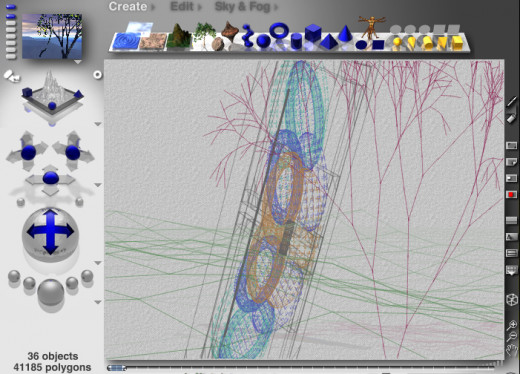Create a blue cone primitive
This screenshot has width=520, height=374.
click(344, 33)
